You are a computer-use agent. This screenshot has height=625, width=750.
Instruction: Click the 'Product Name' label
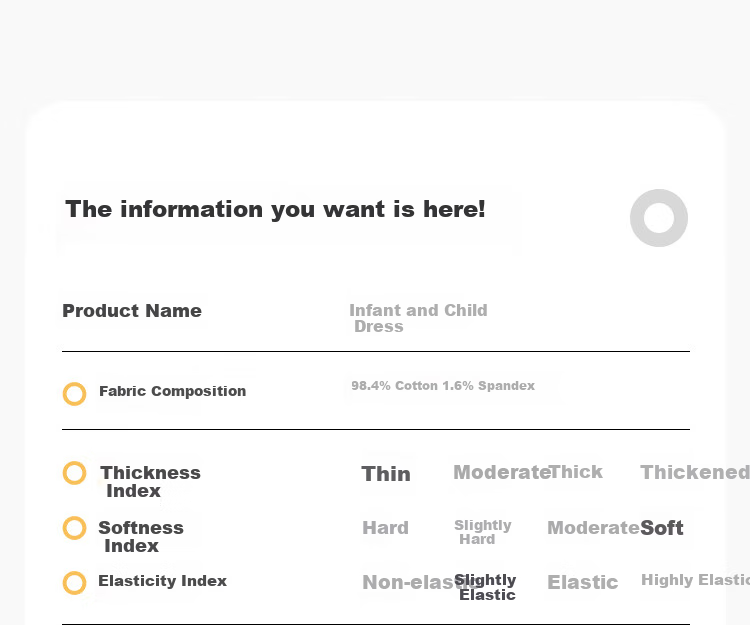coord(132,311)
